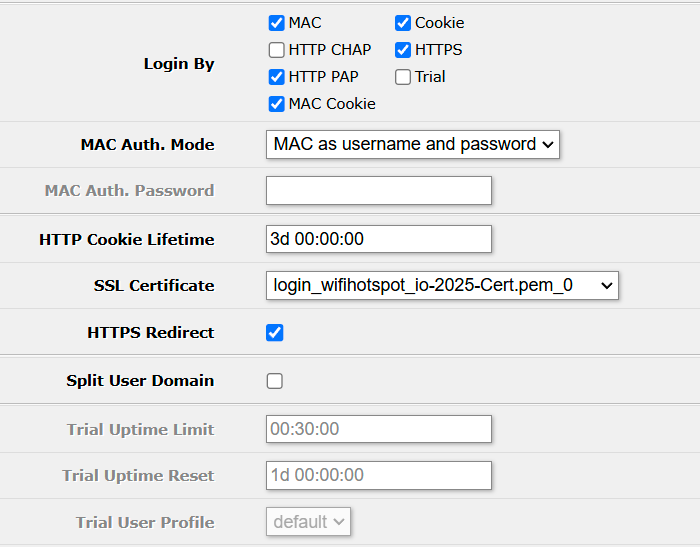Toggle the HTTP PAP checkbox
This screenshot has height=547, width=700.
coord(277,77)
